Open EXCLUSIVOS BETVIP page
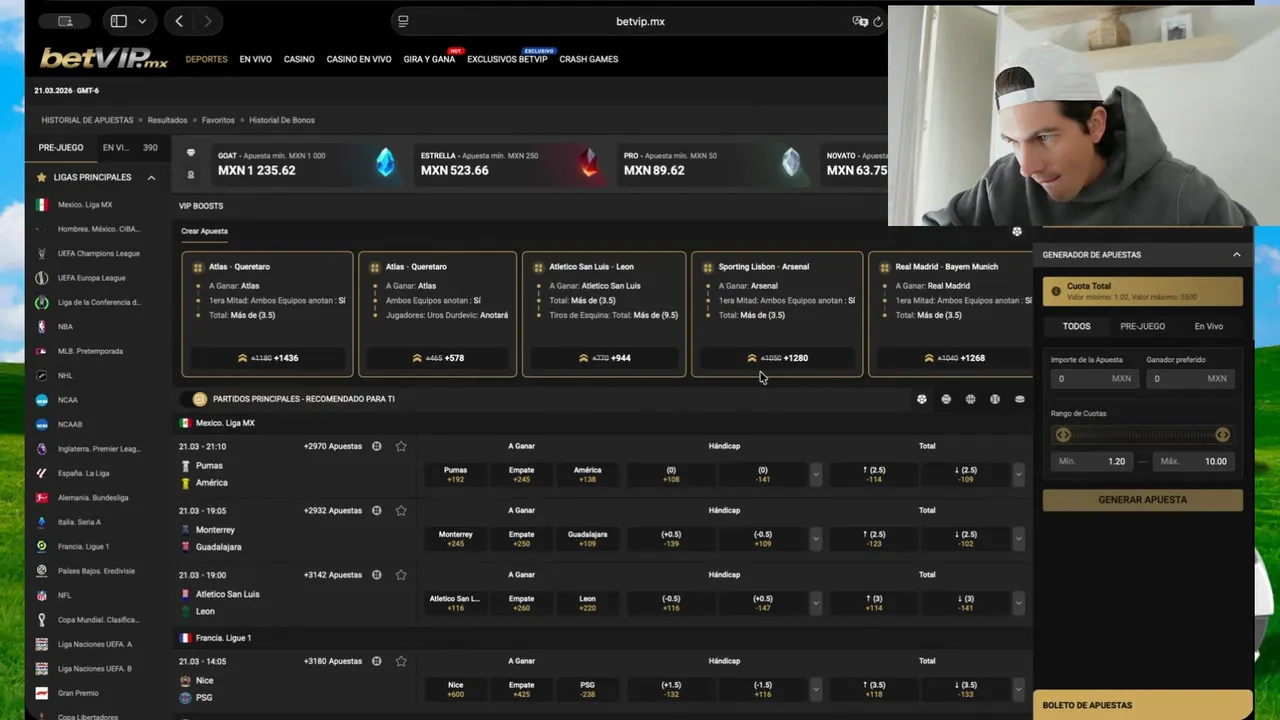The image size is (1280, 720). tap(507, 59)
